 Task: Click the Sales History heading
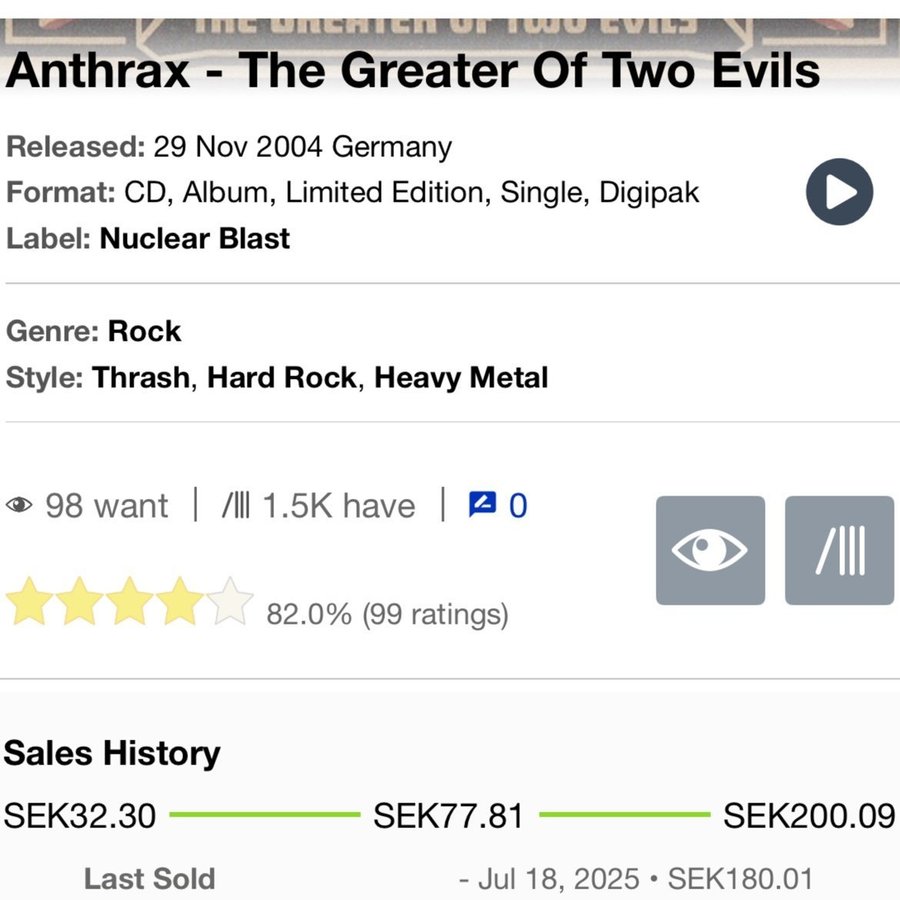point(112,753)
